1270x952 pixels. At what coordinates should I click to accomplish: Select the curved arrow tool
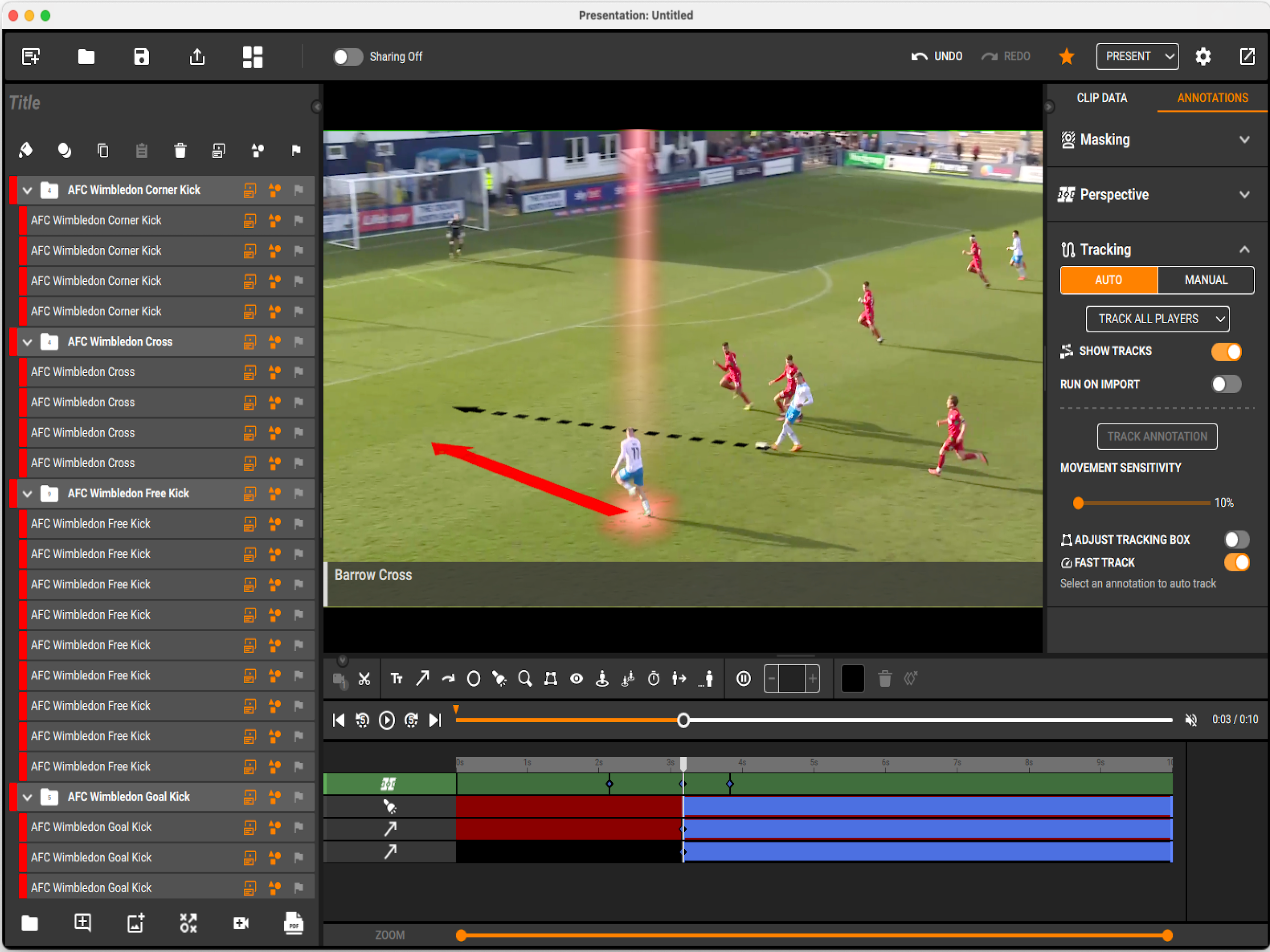click(449, 679)
